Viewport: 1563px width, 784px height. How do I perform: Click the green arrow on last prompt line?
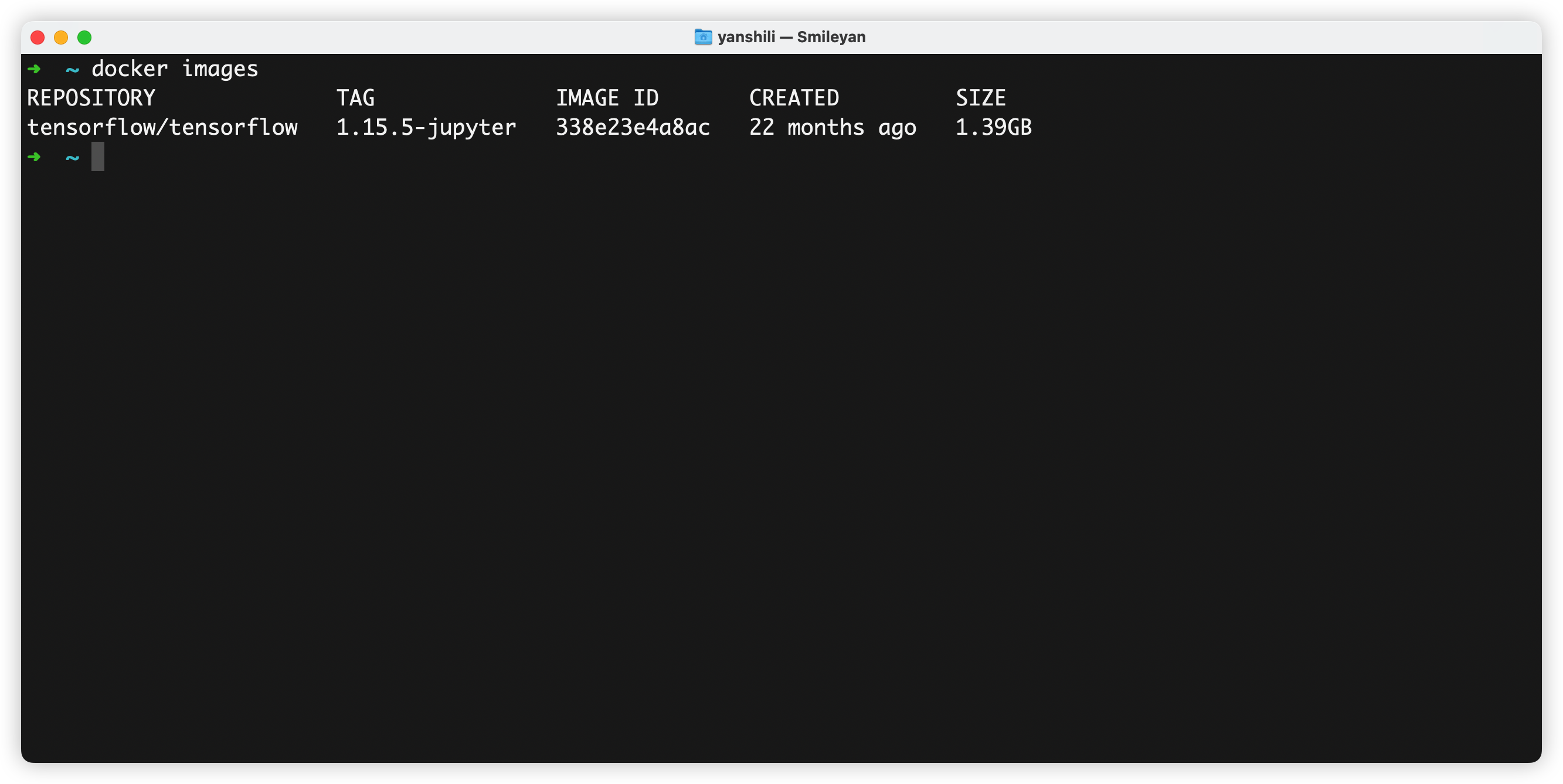(36, 157)
